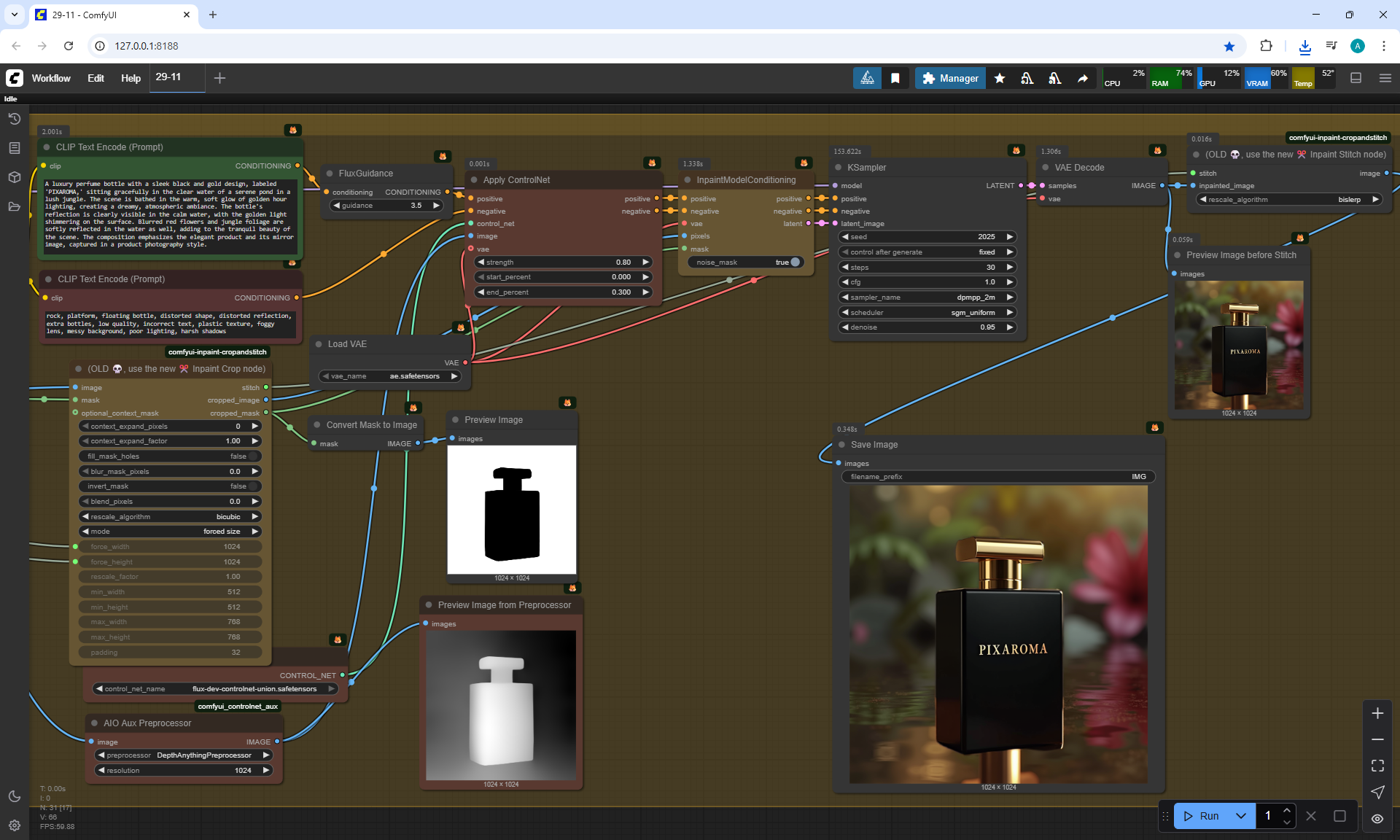Click the filename_prefix field in Save Image
The image size is (1400, 840).
[x=997, y=477]
